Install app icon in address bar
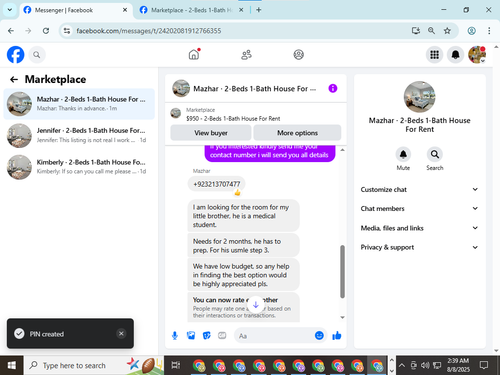 [416, 31]
